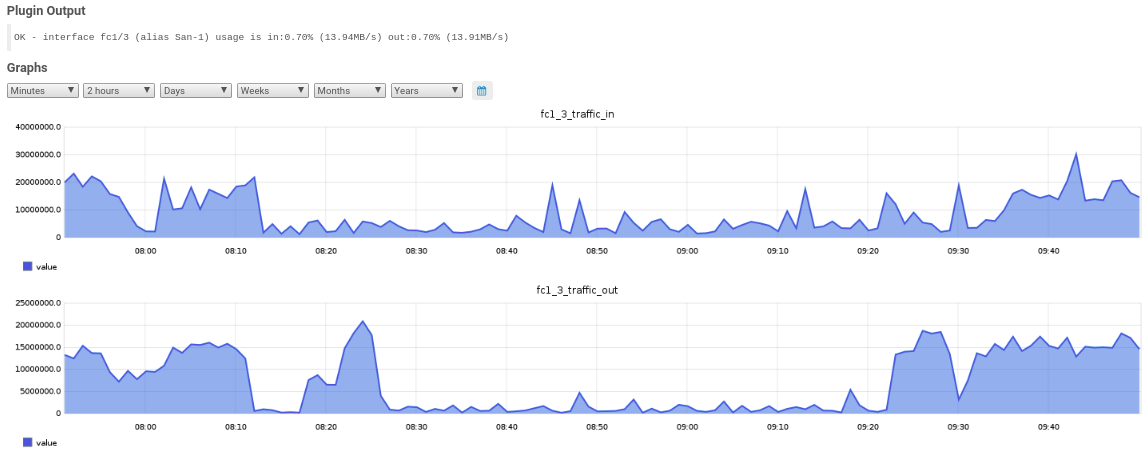Image resolution: width=1147 pixels, height=454 pixels.
Task: Click the Graphs section heading
Action: coord(27,68)
